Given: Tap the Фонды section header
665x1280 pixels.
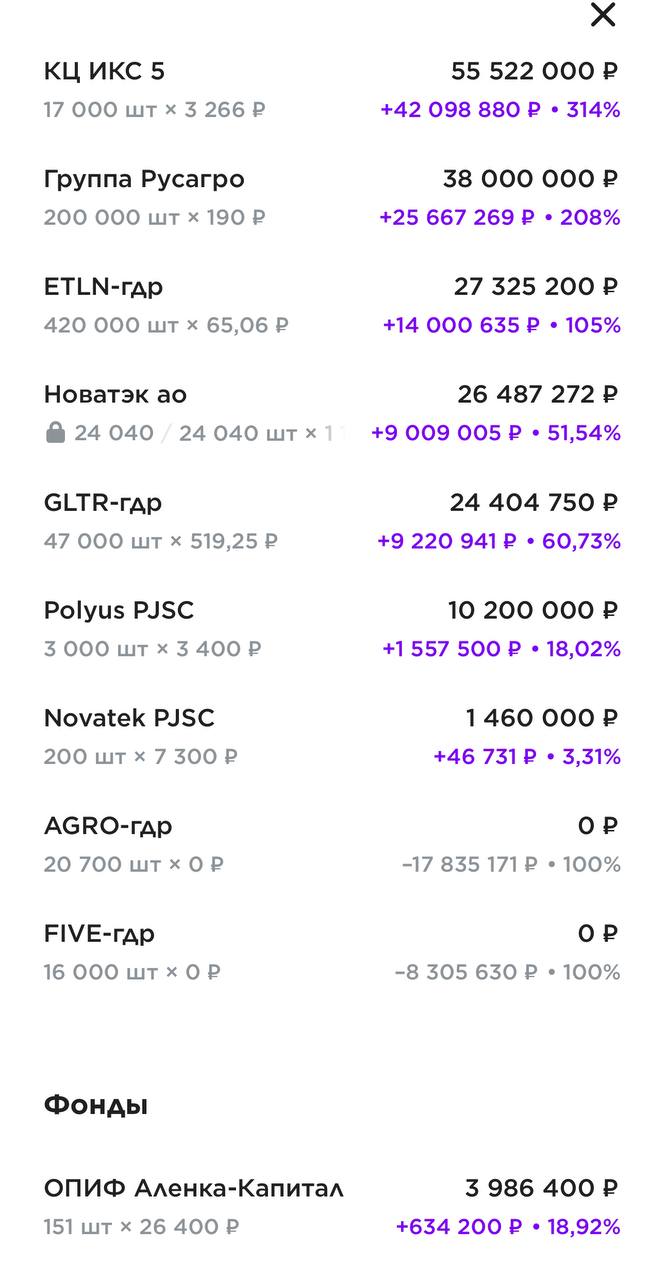Looking at the screenshot, I should (96, 1105).
